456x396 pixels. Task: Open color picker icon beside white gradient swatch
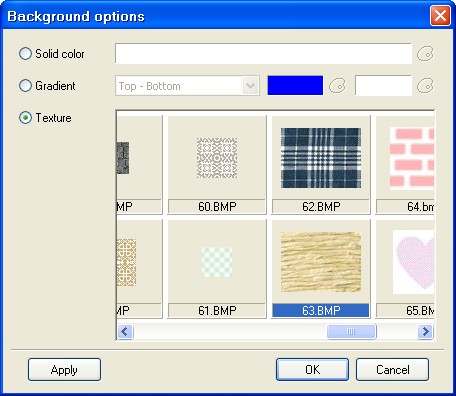[x=425, y=86]
